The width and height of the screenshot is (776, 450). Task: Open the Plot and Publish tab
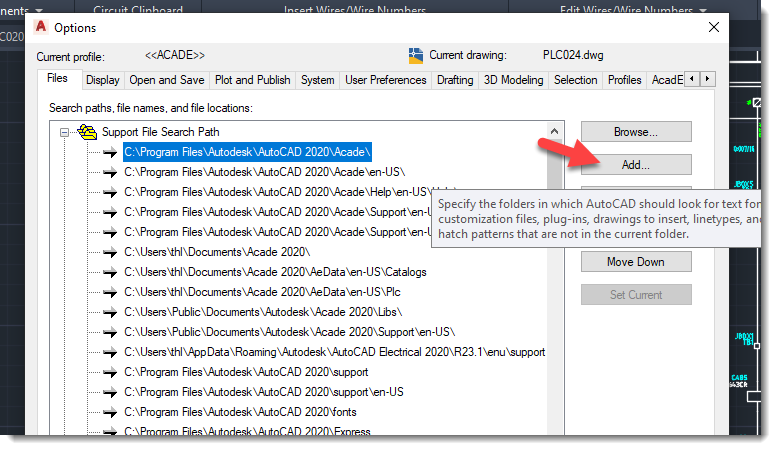click(253, 80)
